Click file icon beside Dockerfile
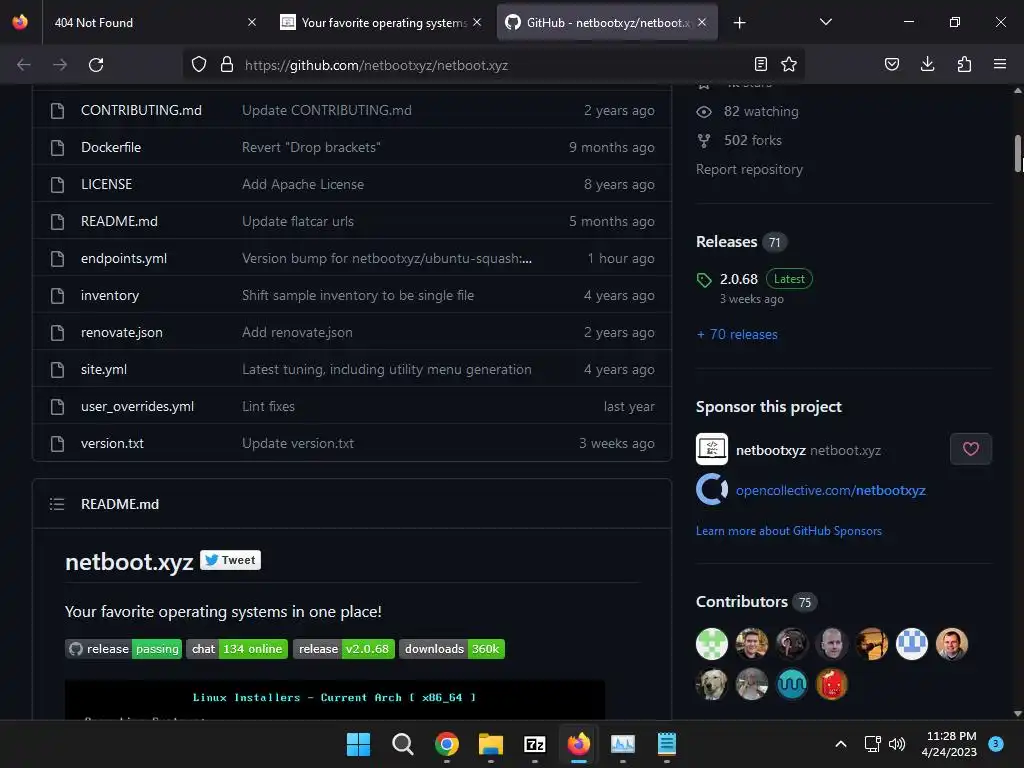 [x=57, y=148]
